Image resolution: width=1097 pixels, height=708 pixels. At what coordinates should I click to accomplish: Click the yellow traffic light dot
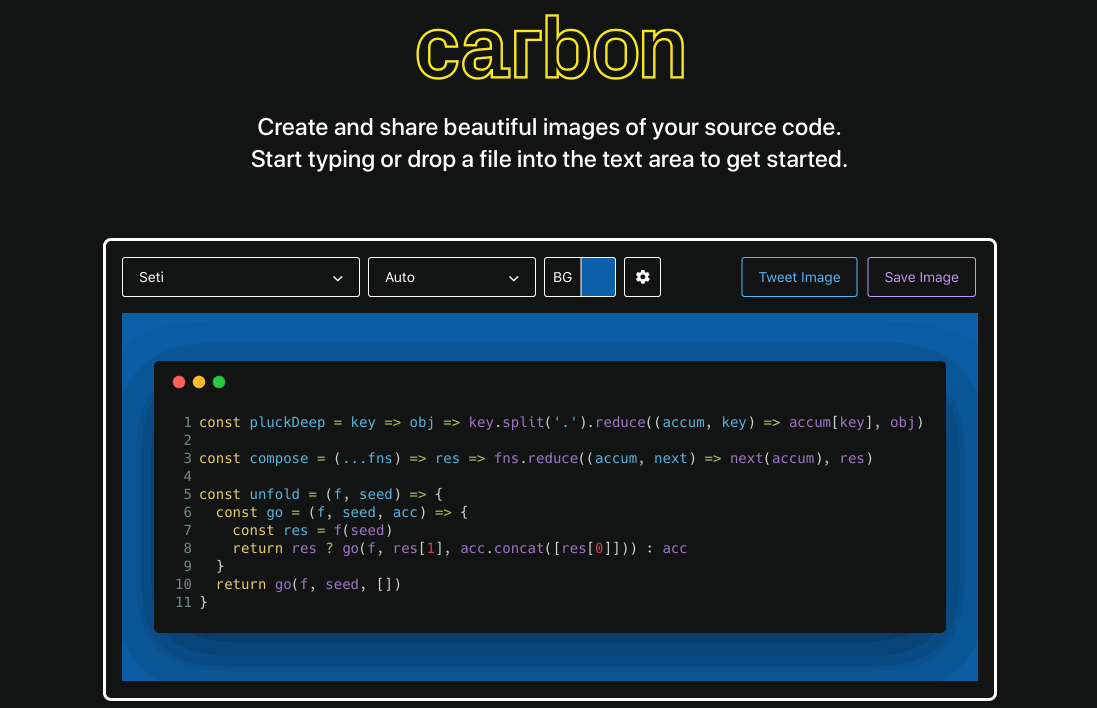click(198, 381)
